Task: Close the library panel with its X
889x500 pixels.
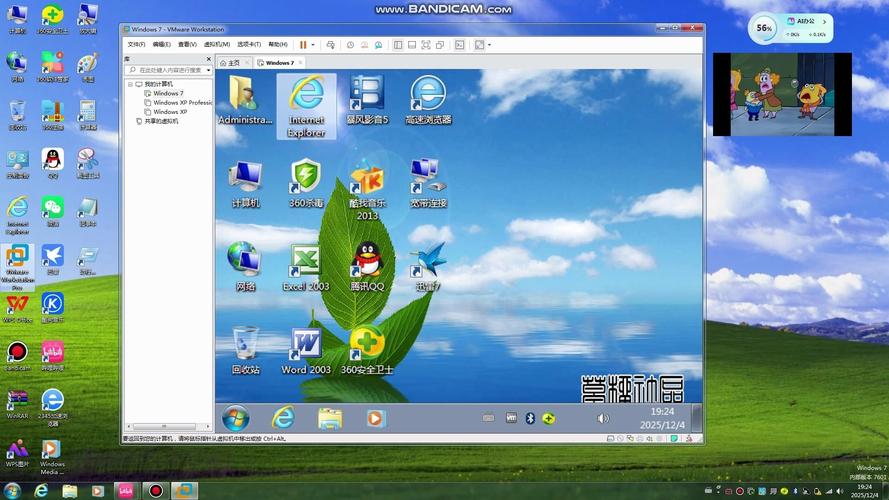Action: click(x=209, y=59)
